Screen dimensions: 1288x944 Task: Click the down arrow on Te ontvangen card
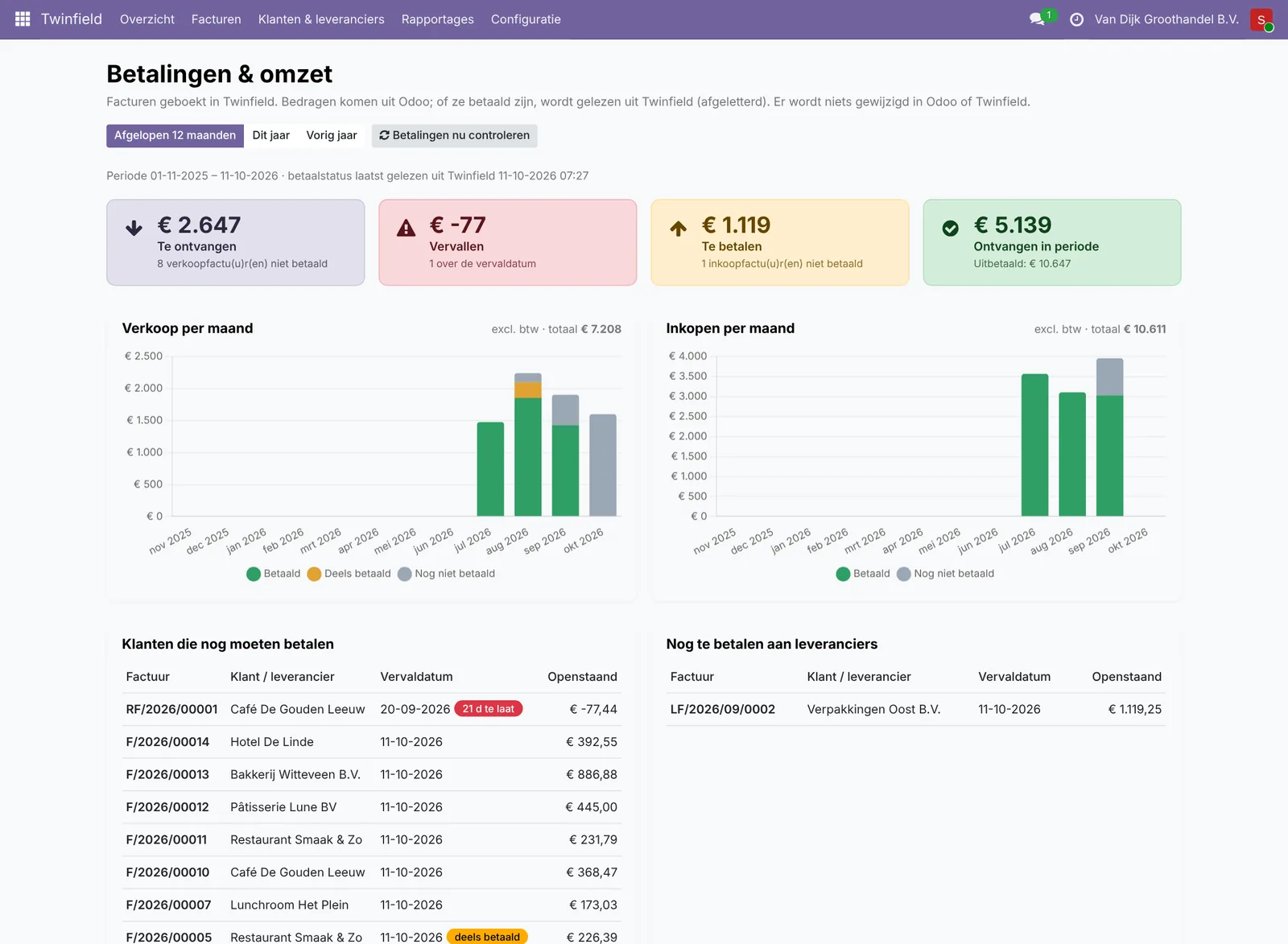coord(134,229)
